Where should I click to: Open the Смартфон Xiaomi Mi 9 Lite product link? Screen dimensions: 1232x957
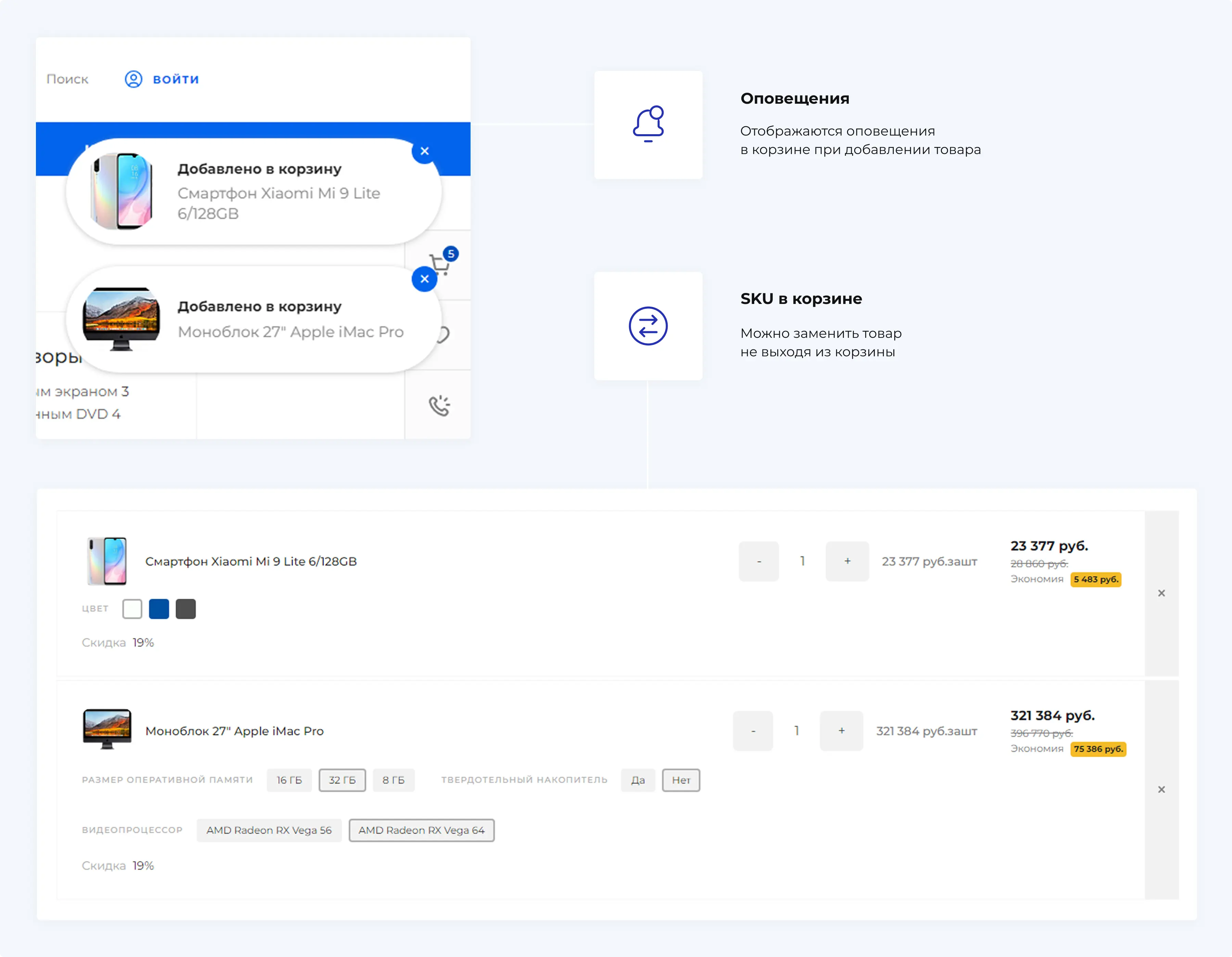tap(251, 561)
